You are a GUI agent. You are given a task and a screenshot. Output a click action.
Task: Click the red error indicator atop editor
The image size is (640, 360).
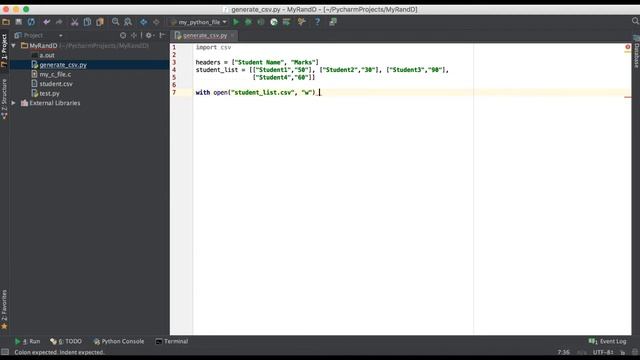[x=628, y=47]
